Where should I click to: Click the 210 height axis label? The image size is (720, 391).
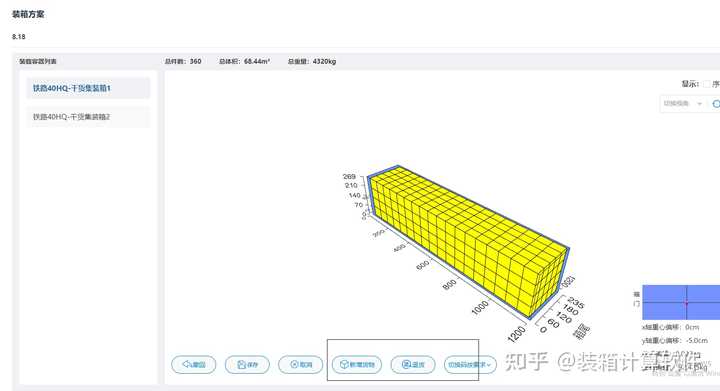[x=351, y=185]
